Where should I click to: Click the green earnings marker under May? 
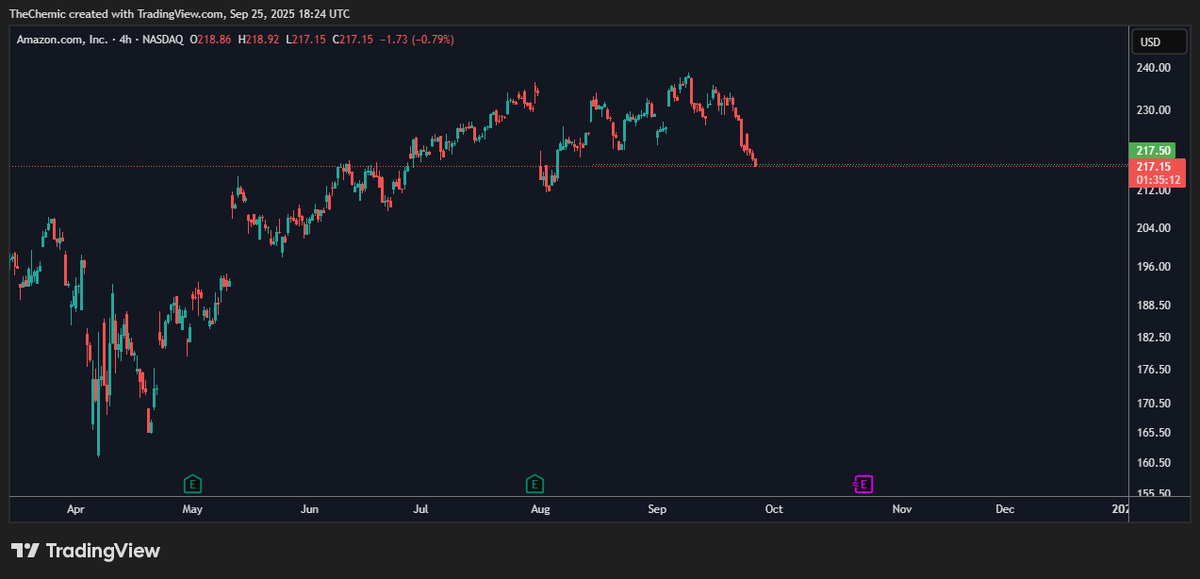point(193,485)
